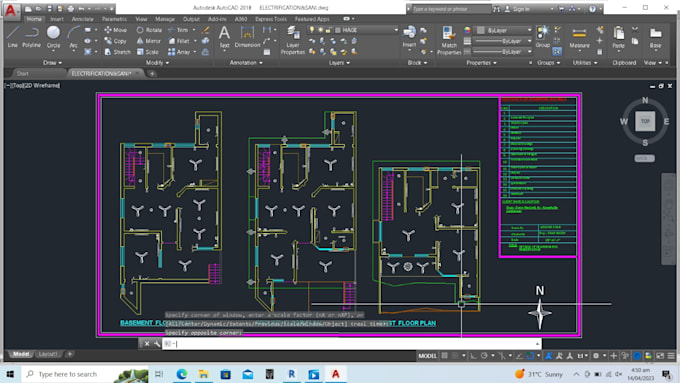Viewport: 680px width, 383px height.
Task: Toggle drawing grid display in status bar
Action: [x=445, y=356]
